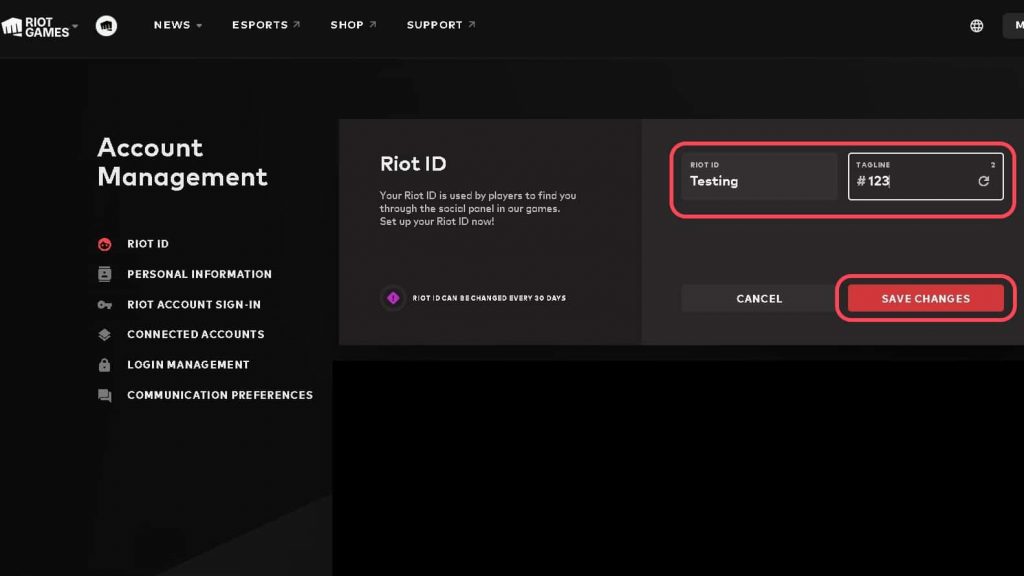Click the round fist icon in header
This screenshot has width=1024, height=576.
(x=106, y=25)
